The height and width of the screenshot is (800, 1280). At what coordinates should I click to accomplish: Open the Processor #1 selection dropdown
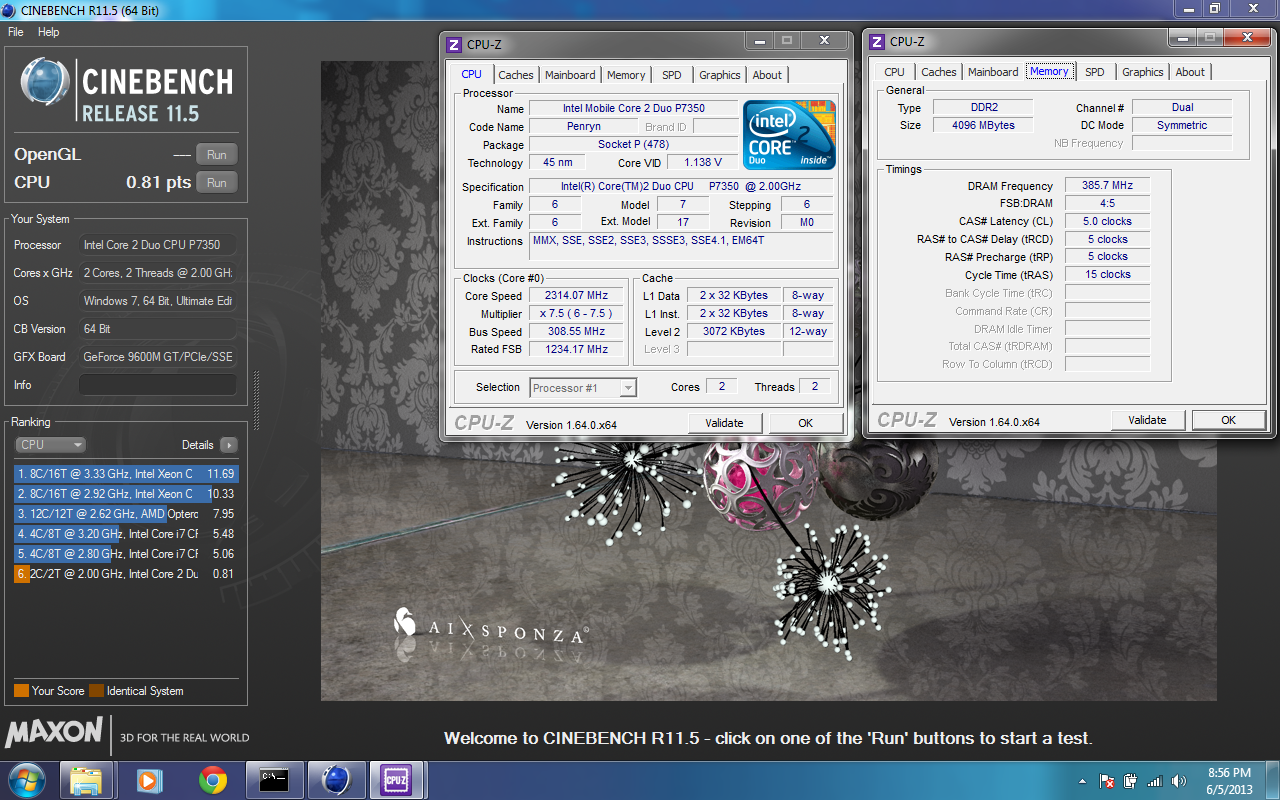coord(583,388)
